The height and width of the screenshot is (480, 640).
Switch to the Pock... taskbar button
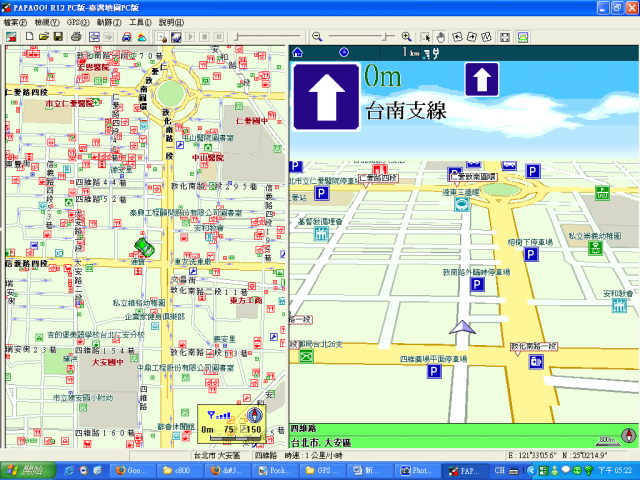277,471
